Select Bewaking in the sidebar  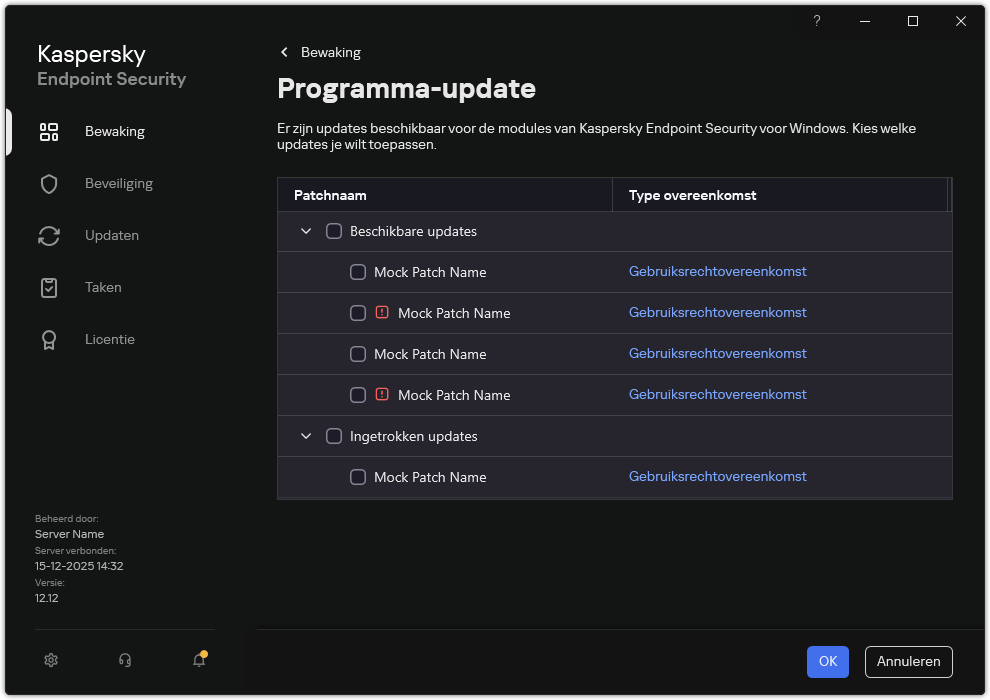click(x=114, y=132)
